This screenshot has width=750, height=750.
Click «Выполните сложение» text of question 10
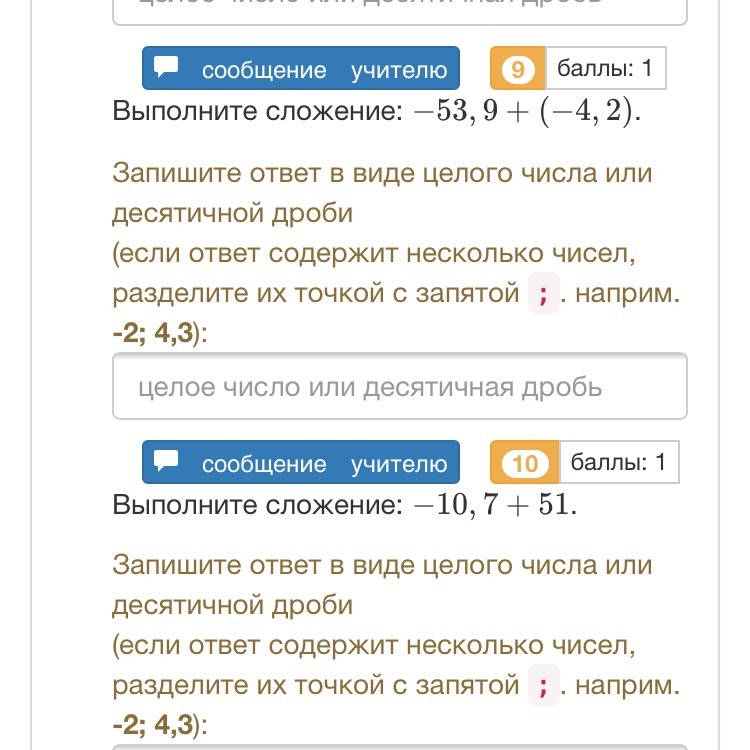(255, 505)
